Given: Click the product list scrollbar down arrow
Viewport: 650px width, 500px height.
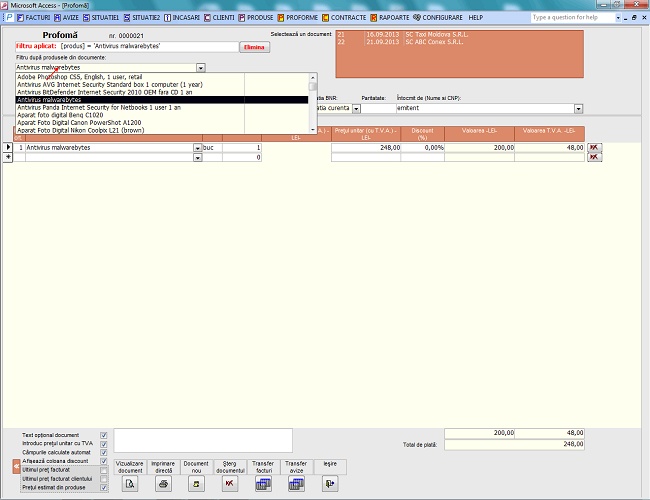Looking at the screenshot, I should (x=313, y=130).
